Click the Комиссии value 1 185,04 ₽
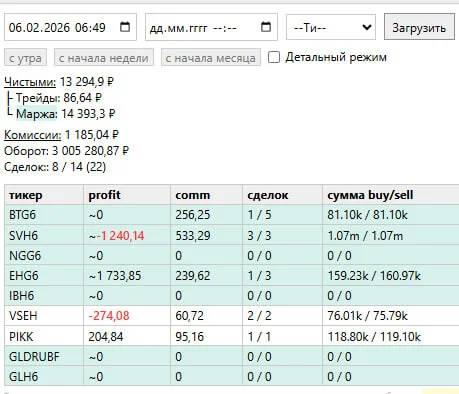Screen dimensions: 459x394 tap(92, 135)
